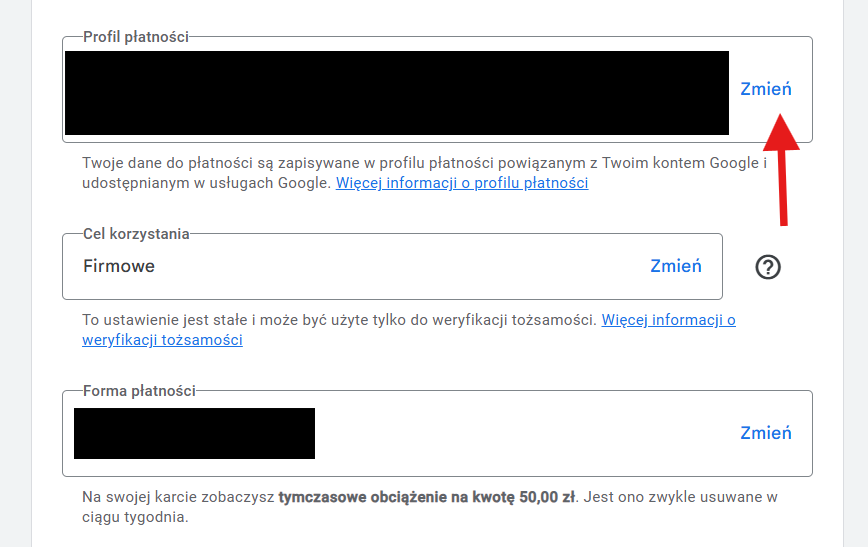Click the Forma płatności field label

point(140,391)
